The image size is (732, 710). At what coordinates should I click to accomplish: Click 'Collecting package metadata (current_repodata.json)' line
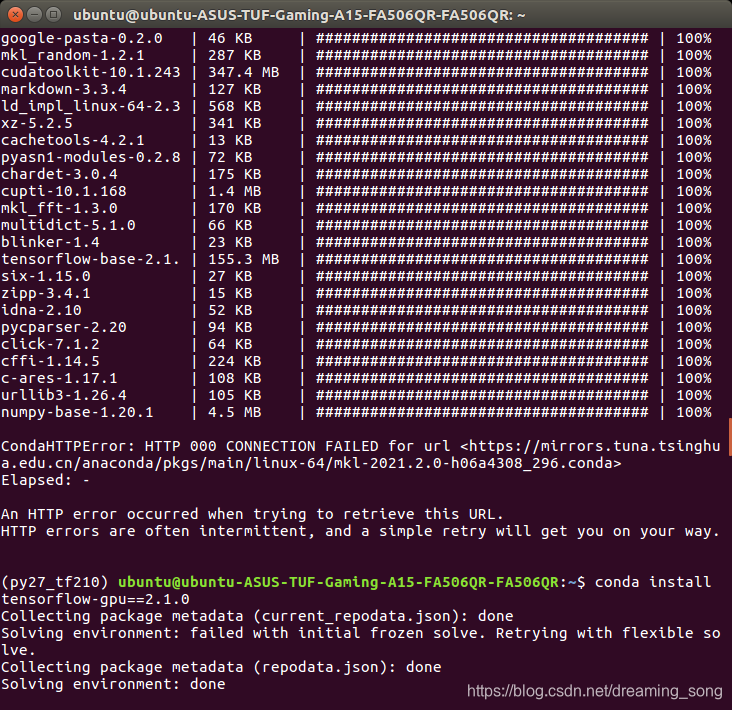point(257,616)
